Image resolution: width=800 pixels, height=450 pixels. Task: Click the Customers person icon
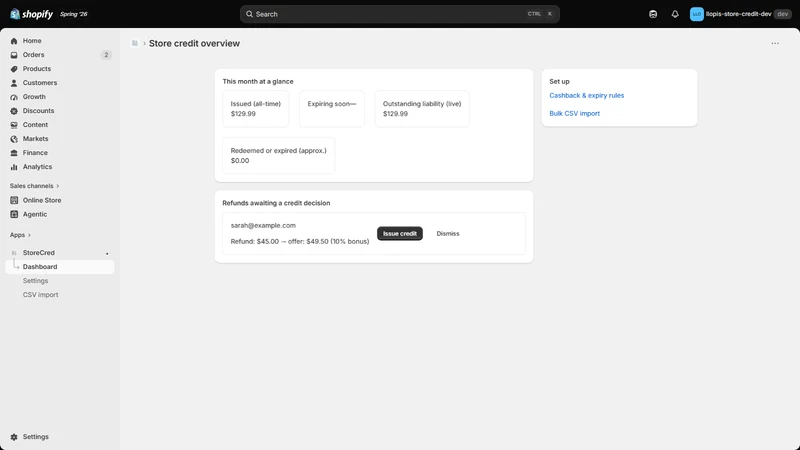(x=14, y=83)
